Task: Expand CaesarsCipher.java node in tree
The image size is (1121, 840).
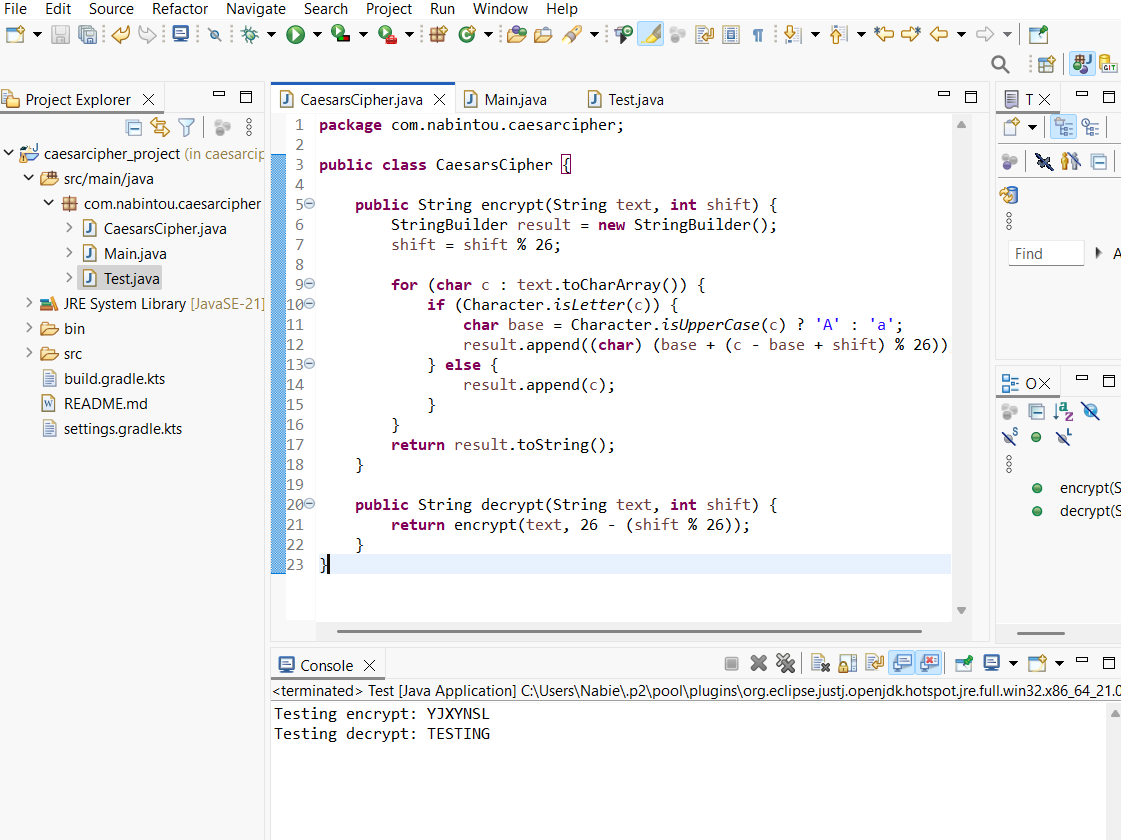Action: 69,228
